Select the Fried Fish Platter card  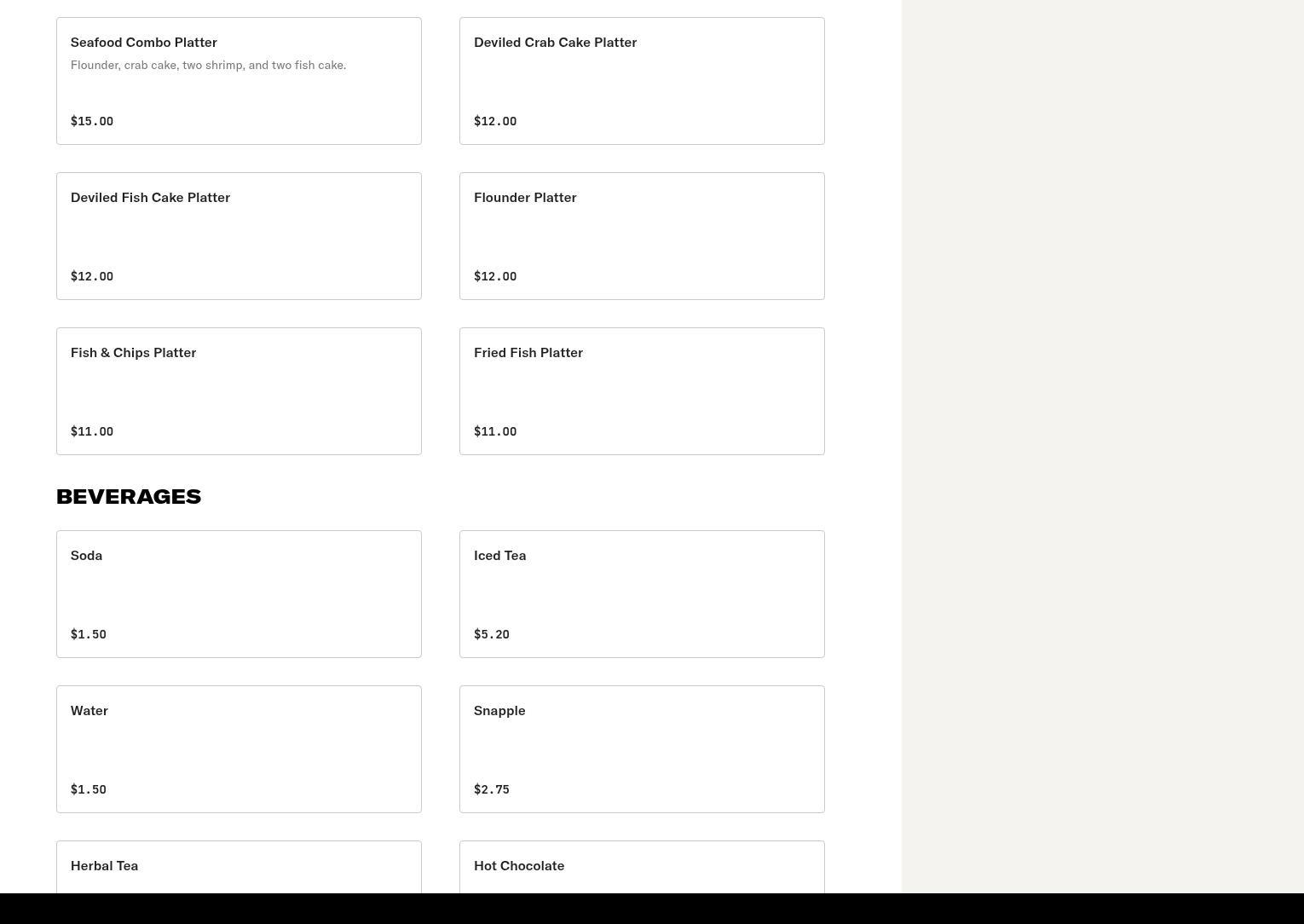click(x=642, y=391)
